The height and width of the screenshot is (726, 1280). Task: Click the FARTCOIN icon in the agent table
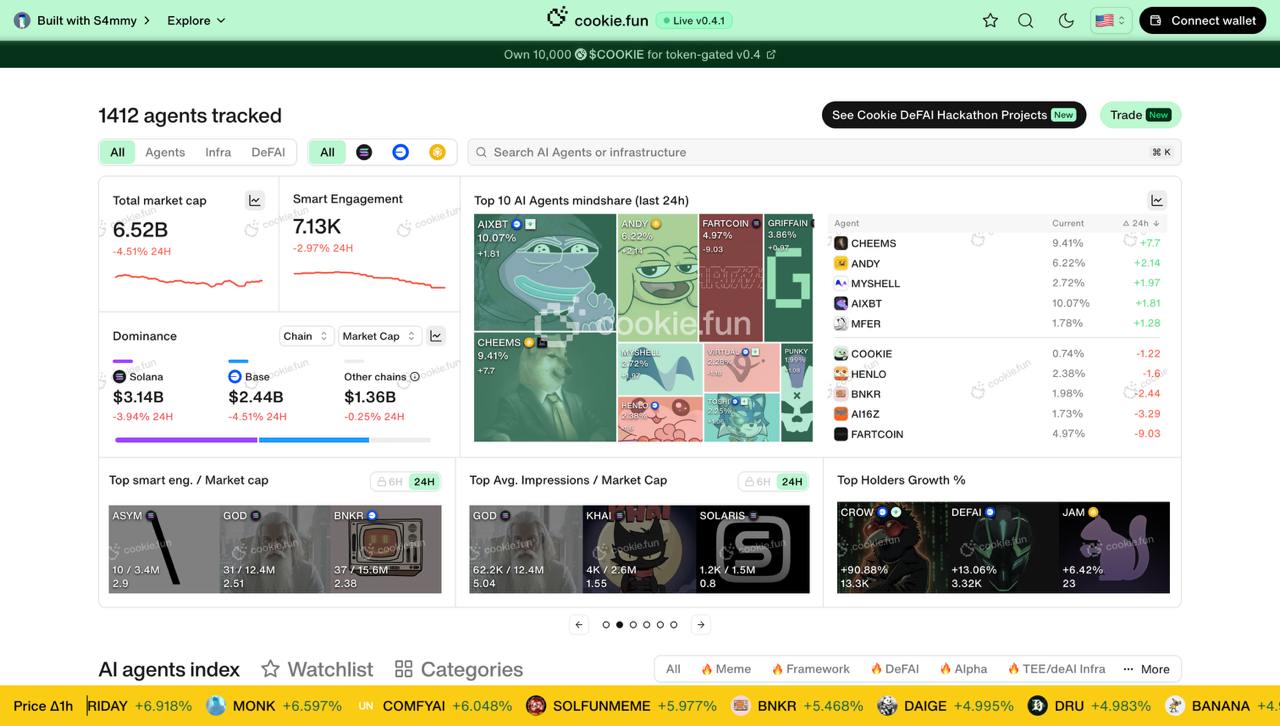841,434
